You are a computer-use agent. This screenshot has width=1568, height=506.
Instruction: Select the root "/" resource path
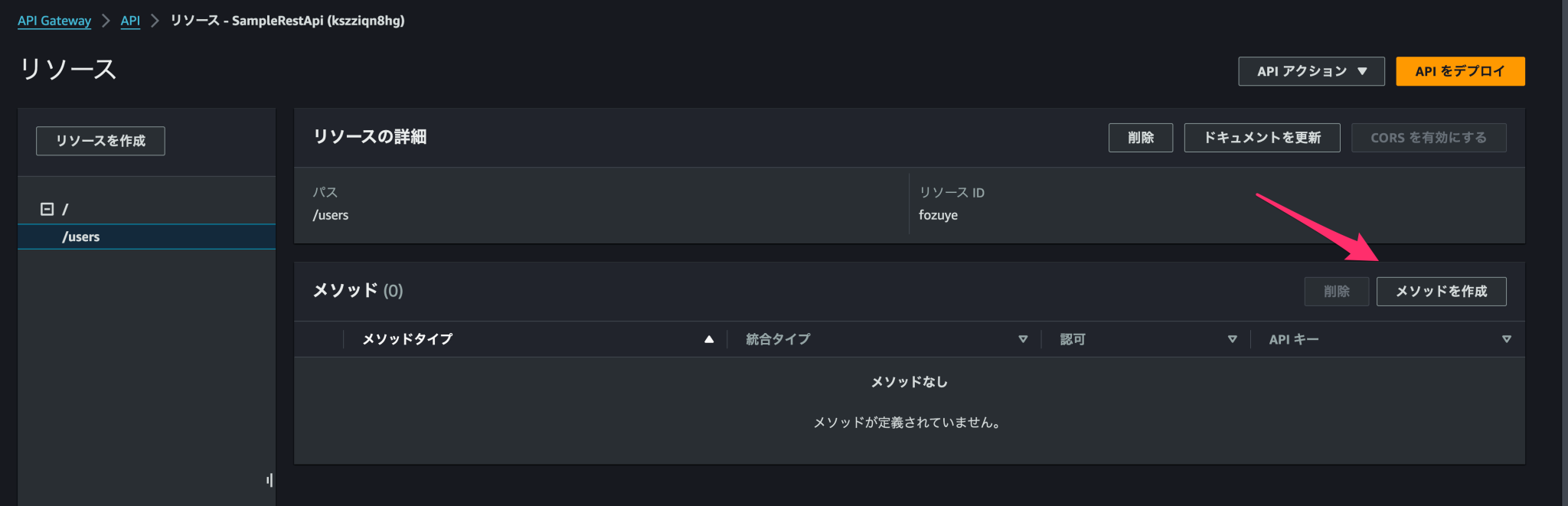pyautogui.click(x=65, y=209)
